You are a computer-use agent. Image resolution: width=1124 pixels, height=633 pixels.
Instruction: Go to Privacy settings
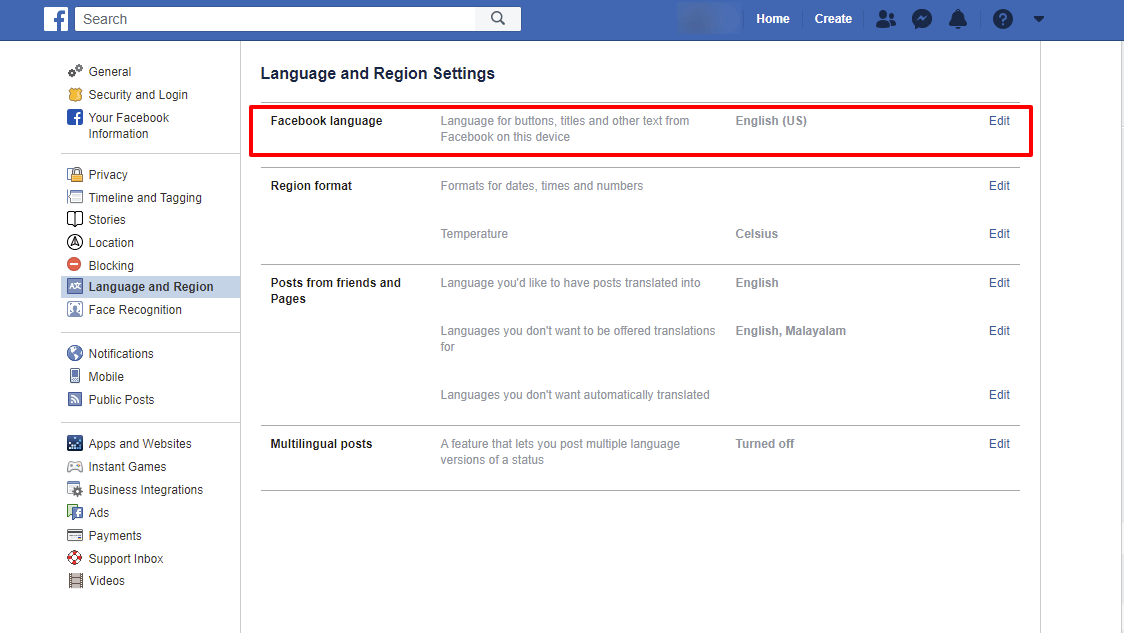pyautogui.click(x=108, y=174)
